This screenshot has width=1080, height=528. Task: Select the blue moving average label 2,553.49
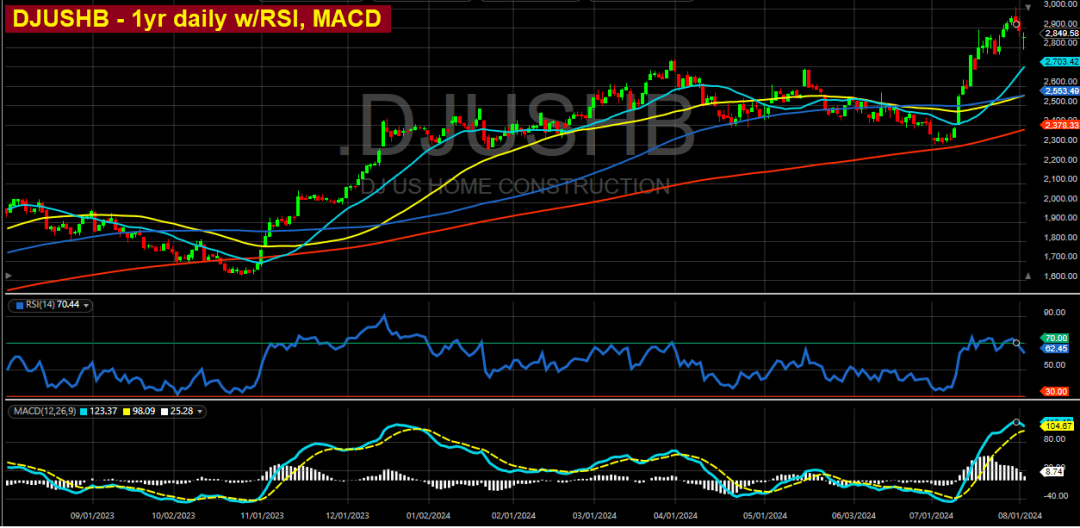pyautogui.click(x=1059, y=91)
